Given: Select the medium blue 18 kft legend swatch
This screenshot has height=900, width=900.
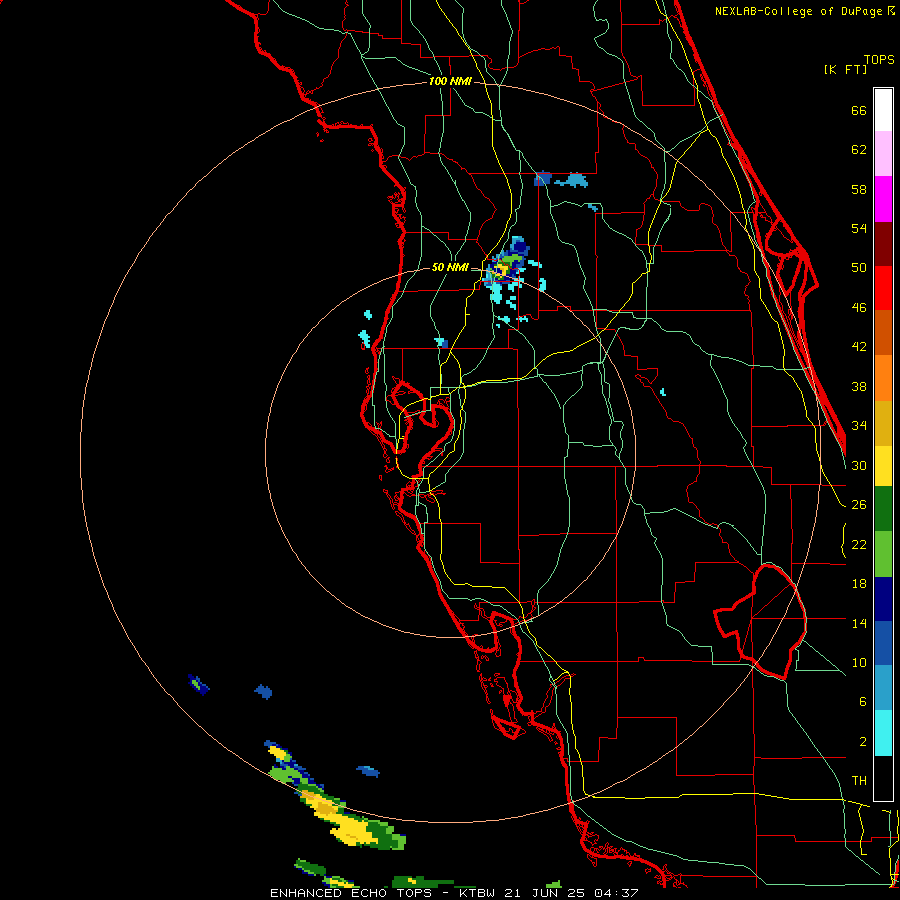Looking at the screenshot, I should (883, 643).
